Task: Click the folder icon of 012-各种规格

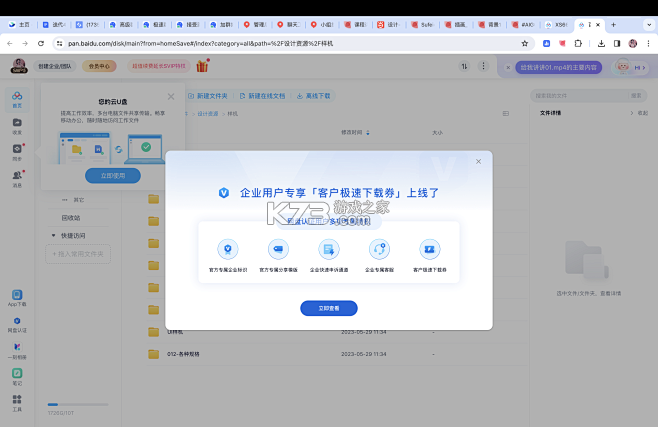Action: click(x=154, y=354)
